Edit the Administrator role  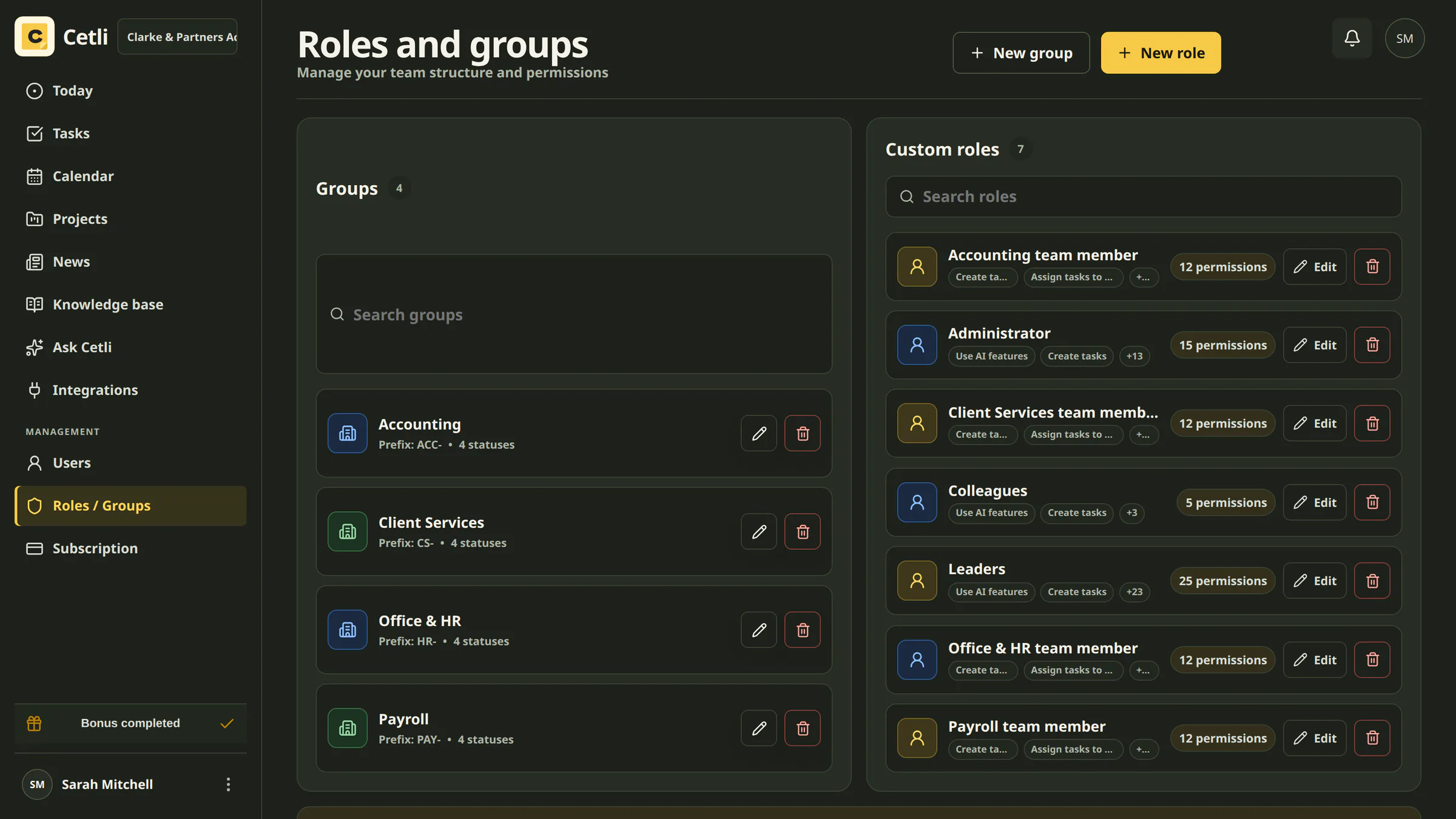(x=1315, y=345)
